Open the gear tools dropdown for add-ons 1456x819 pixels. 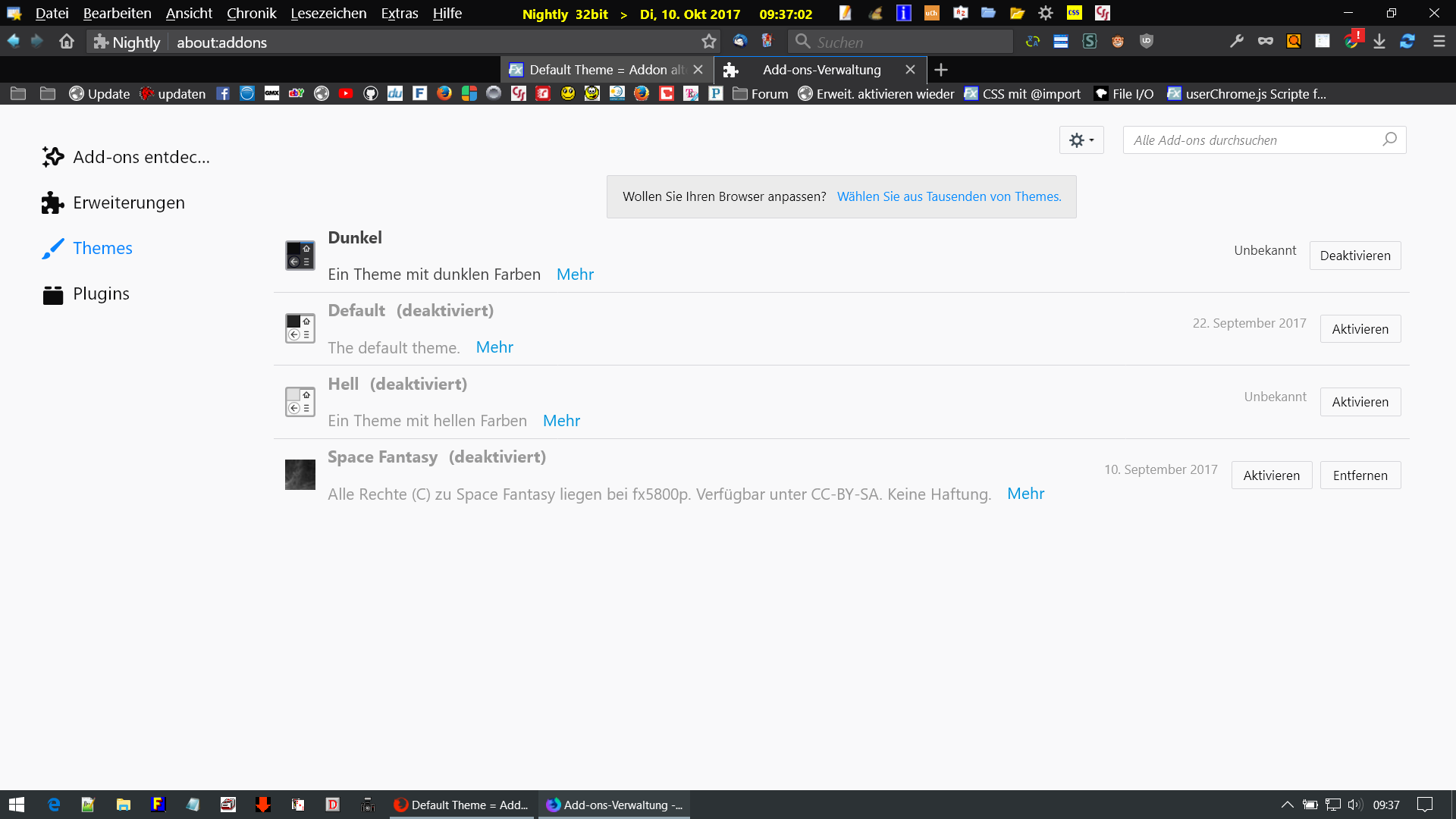(x=1081, y=140)
